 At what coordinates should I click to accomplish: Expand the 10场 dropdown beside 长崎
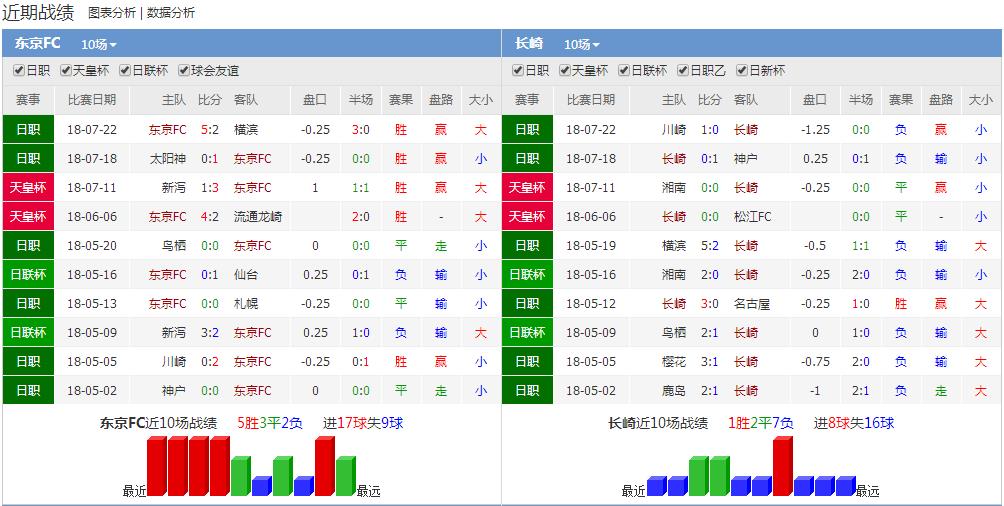(x=582, y=44)
